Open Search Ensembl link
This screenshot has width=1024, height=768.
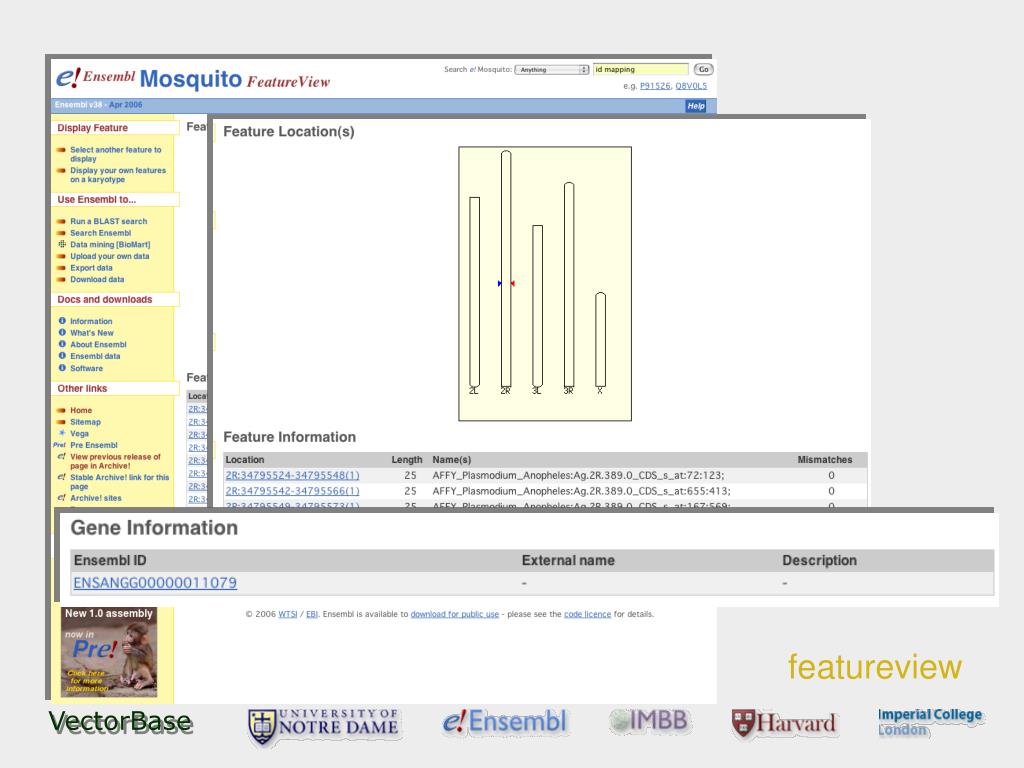[x=101, y=233]
